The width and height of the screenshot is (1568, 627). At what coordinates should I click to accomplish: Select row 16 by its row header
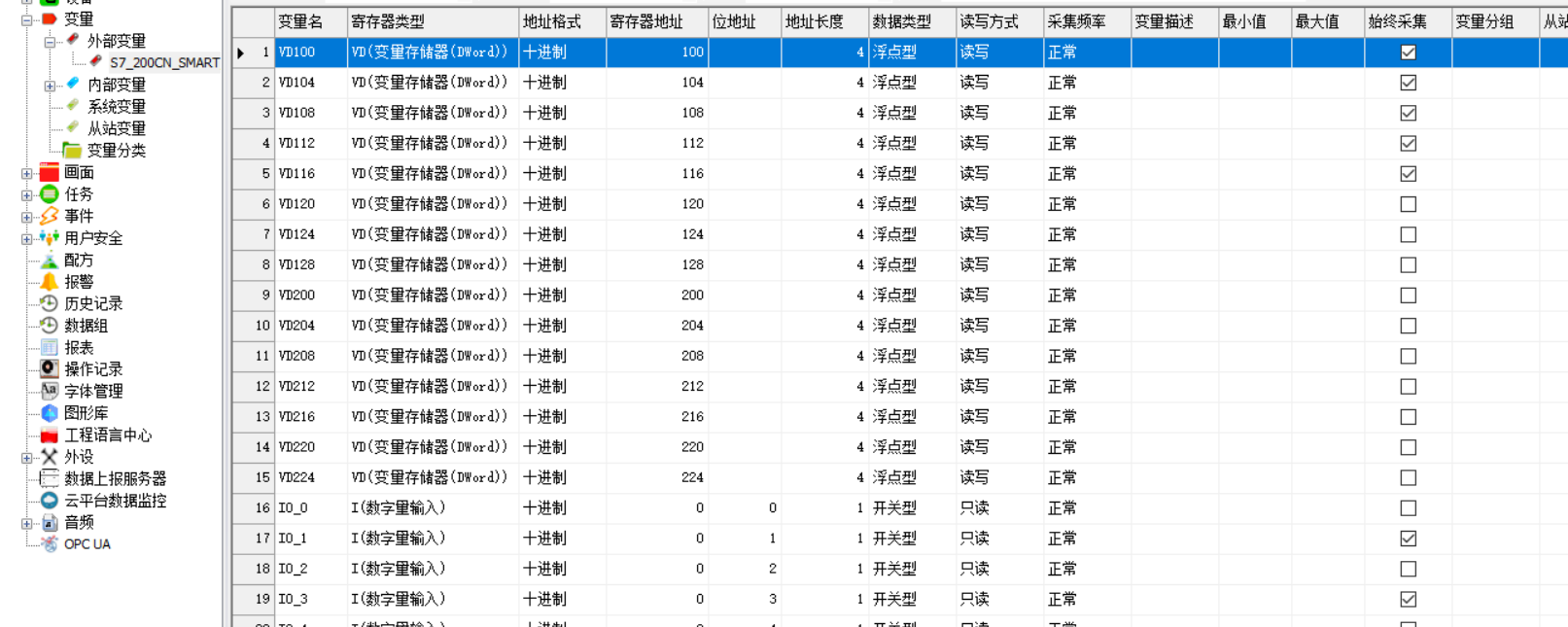(x=253, y=508)
